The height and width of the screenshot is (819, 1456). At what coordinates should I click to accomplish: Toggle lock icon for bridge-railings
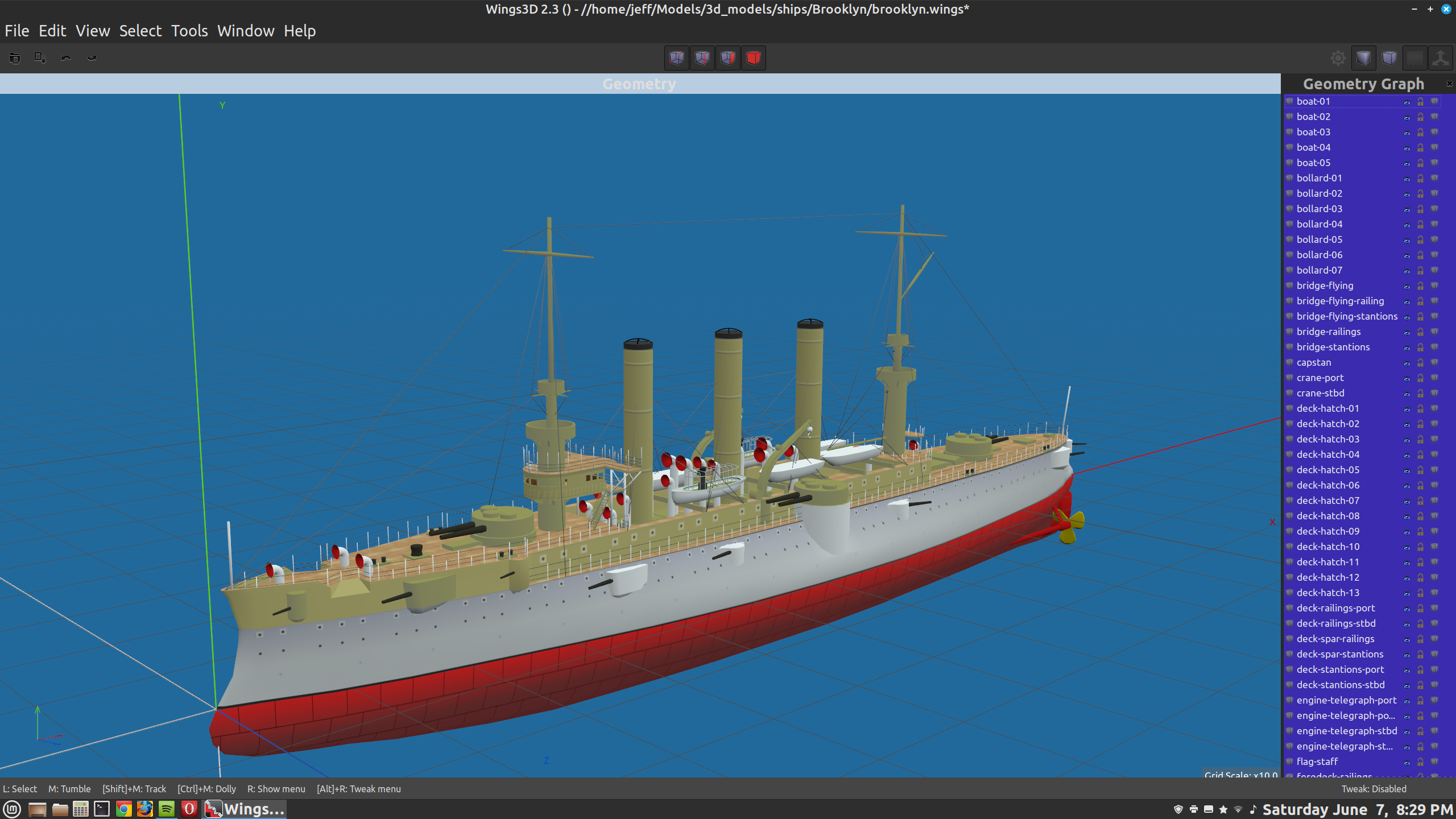[x=1420, y=332]
